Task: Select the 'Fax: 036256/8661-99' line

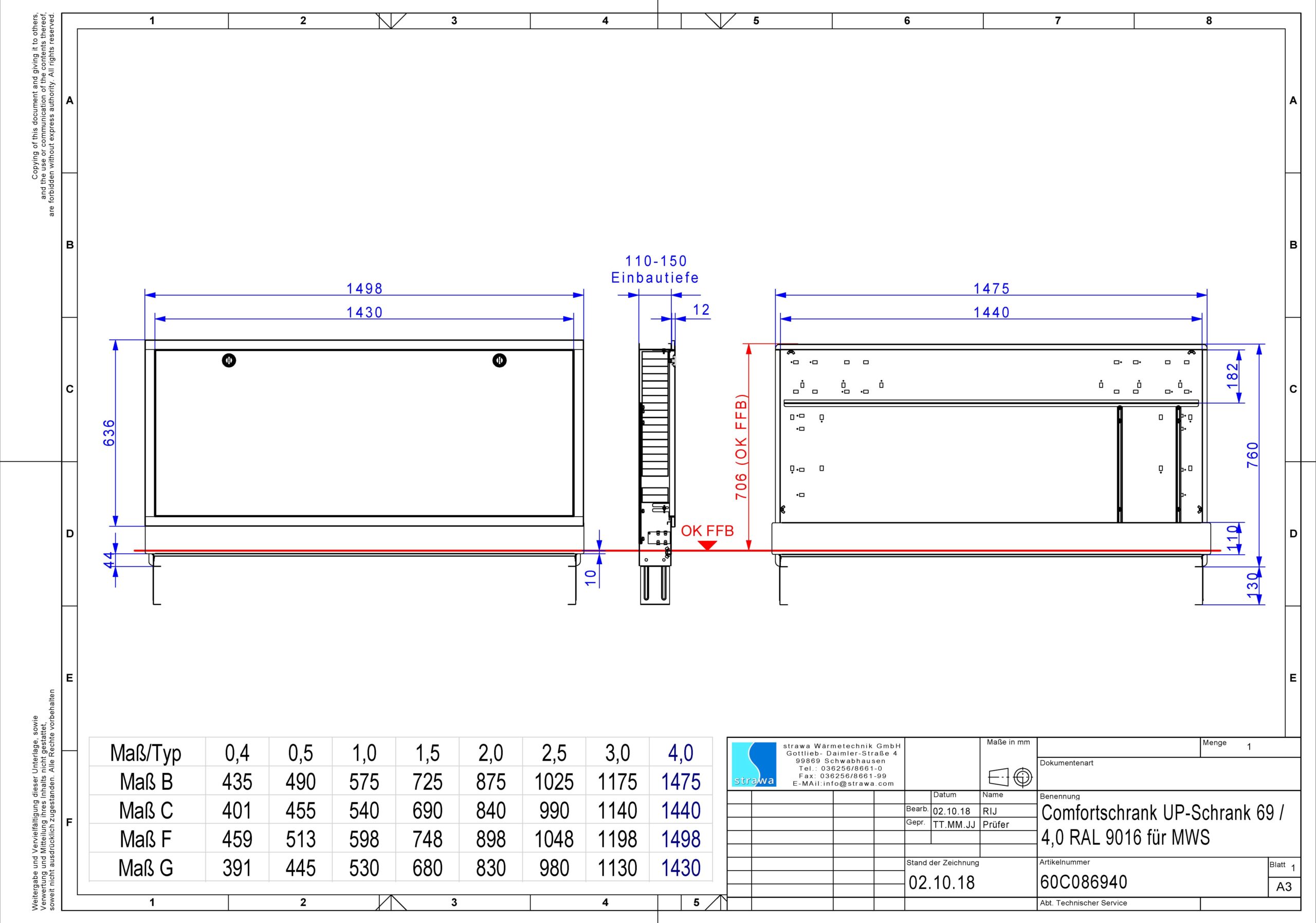Action: [842, 775]
